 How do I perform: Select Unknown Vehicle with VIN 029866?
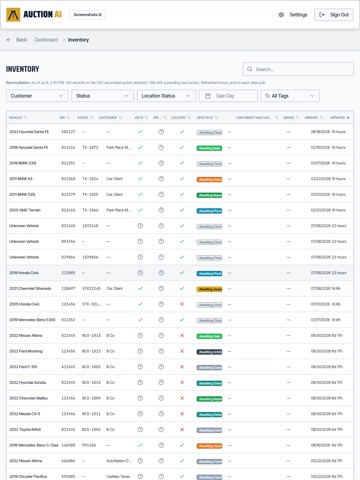pyautogui.click(x=180, y=257)
